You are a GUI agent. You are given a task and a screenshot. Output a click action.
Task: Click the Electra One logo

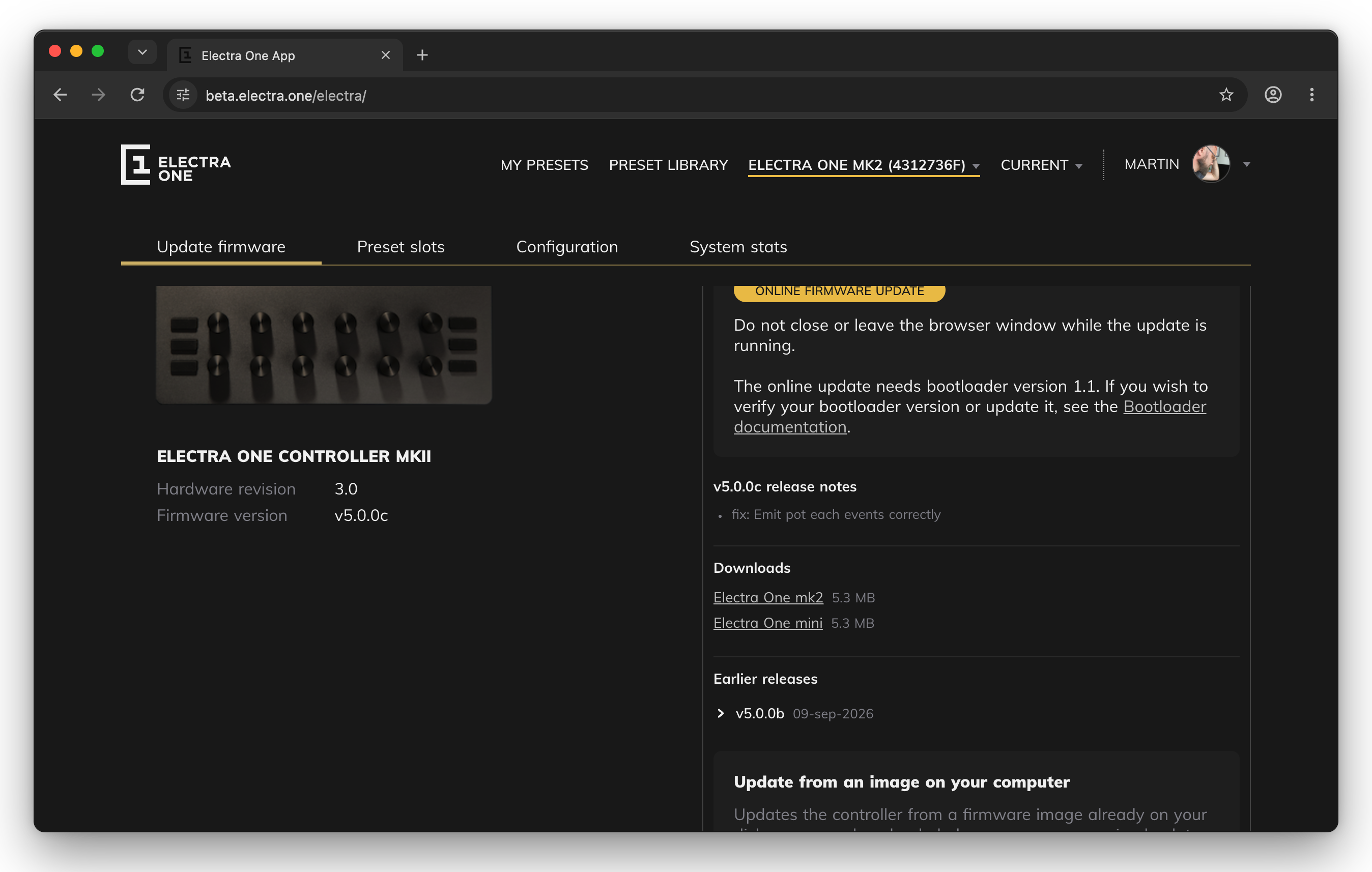(176, 165)
